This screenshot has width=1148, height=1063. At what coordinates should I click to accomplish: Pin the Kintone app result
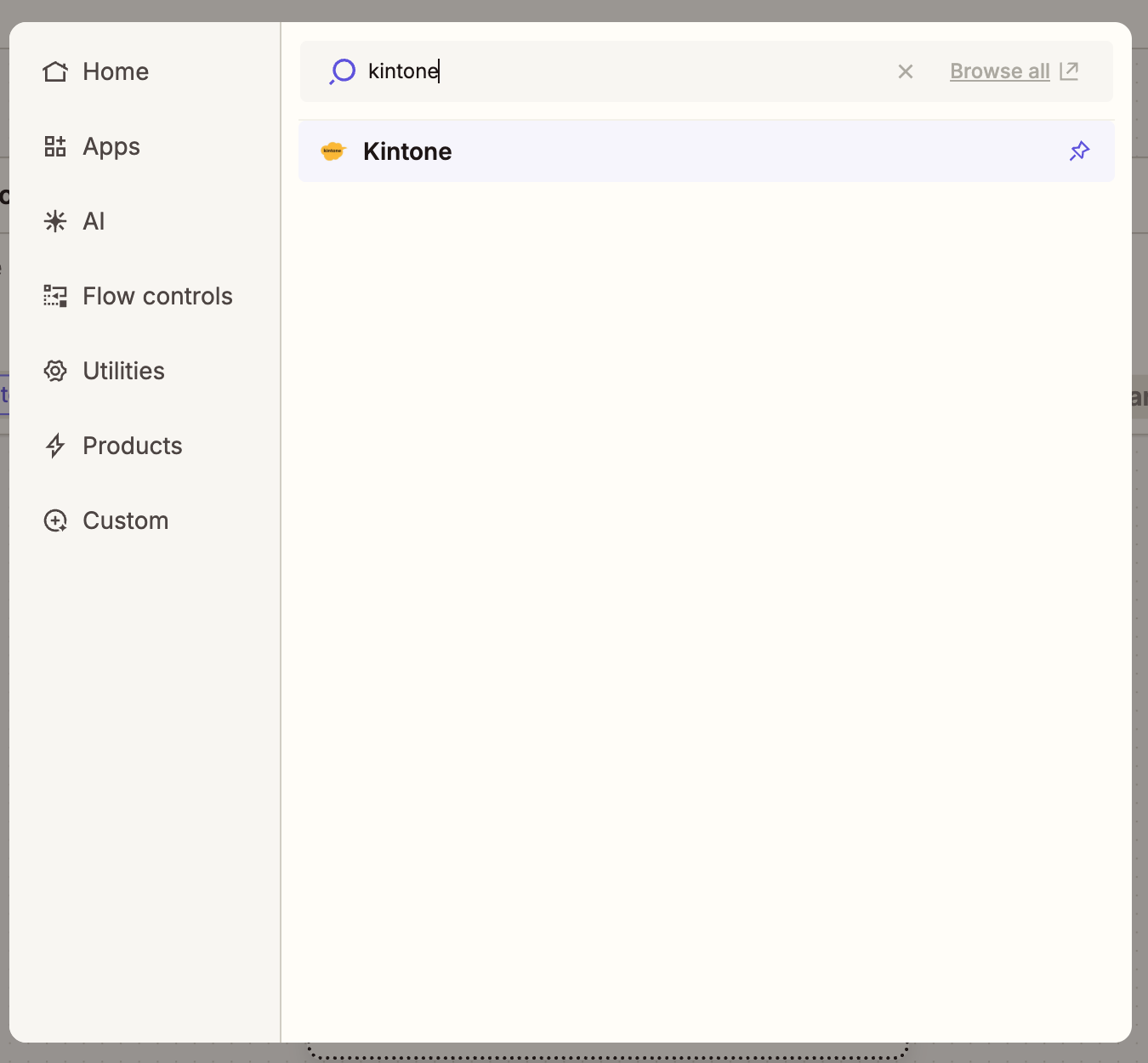pyautogui.click(x=1078, y=151)
